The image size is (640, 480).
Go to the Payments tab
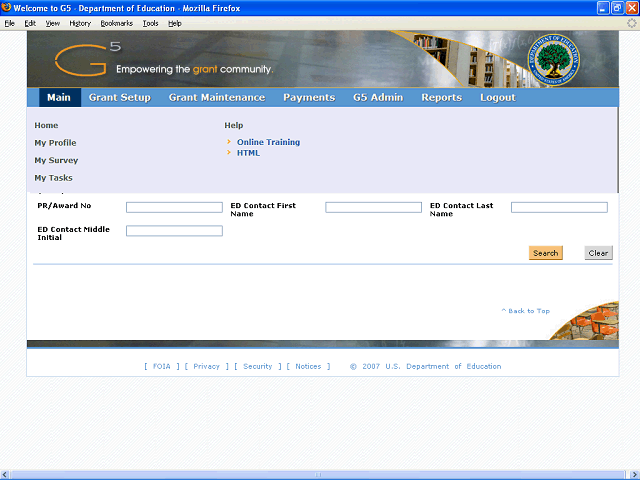click(x=309, y=98)
